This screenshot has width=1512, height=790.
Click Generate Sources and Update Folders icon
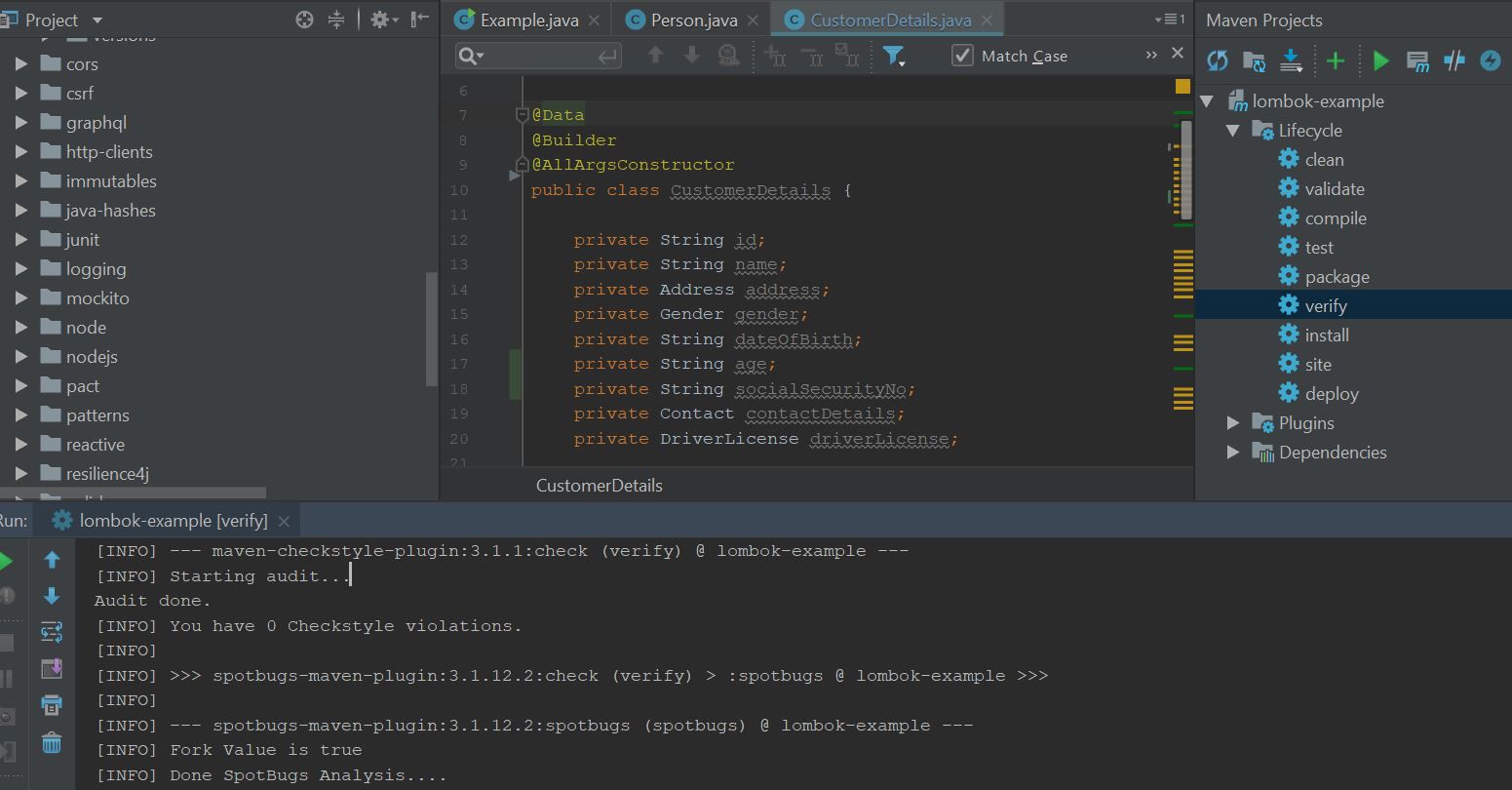click(1255, 60)
